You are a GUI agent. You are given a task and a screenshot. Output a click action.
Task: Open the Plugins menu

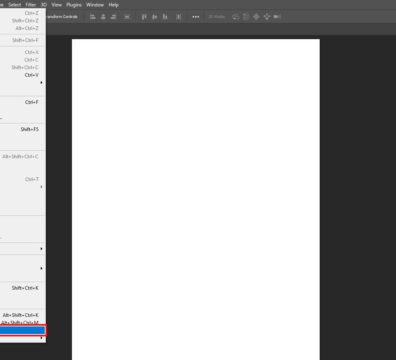tap(74, 5)
